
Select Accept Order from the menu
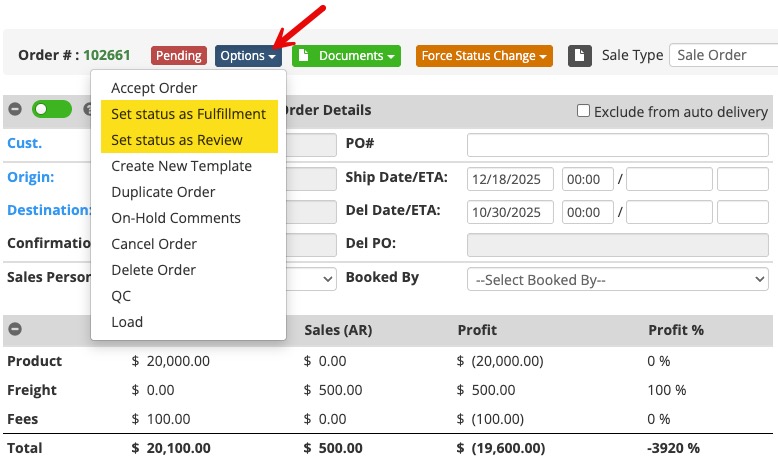click(154, 88)
